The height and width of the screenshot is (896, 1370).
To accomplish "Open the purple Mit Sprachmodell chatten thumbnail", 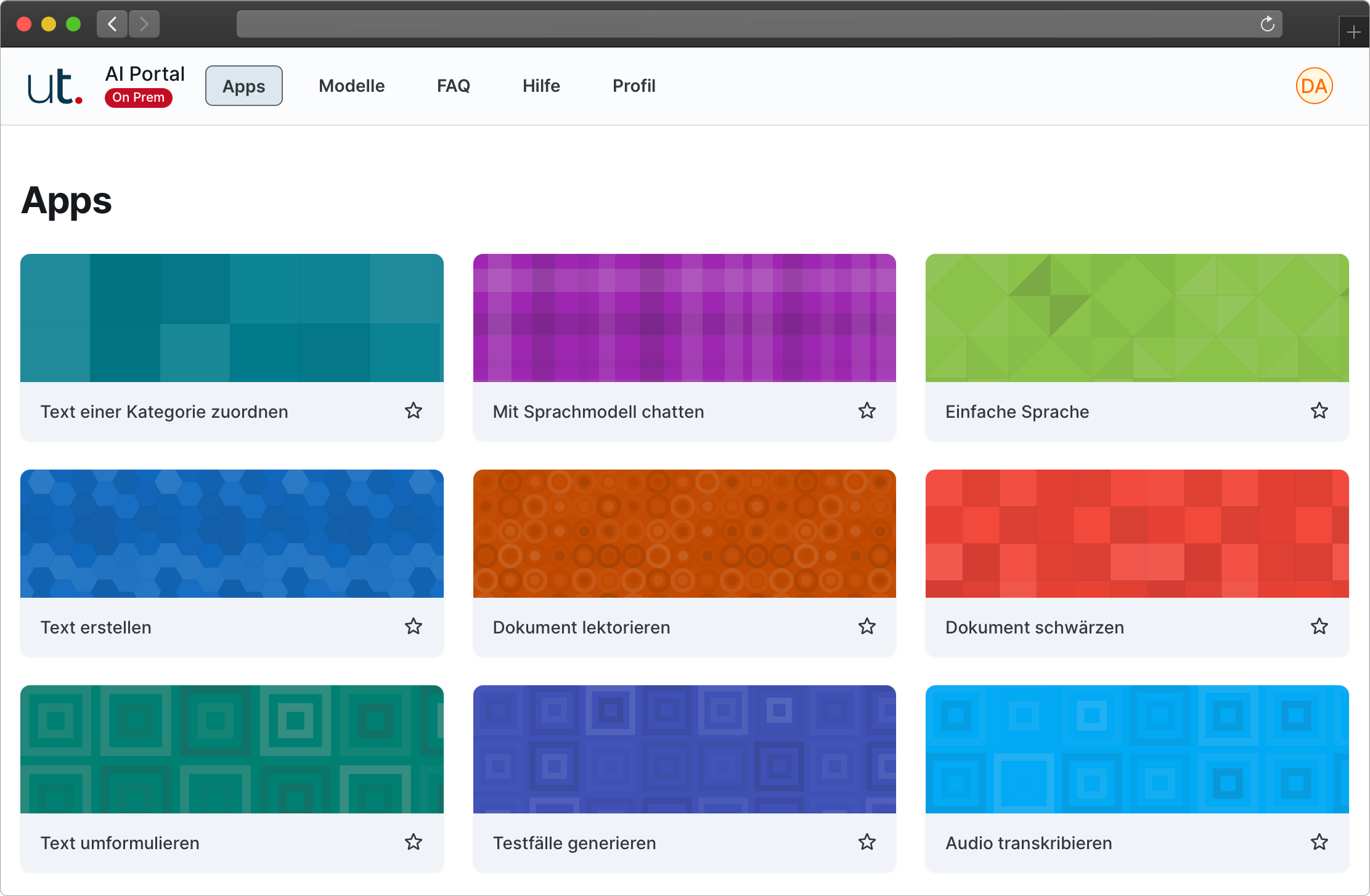I will (684, 318).
